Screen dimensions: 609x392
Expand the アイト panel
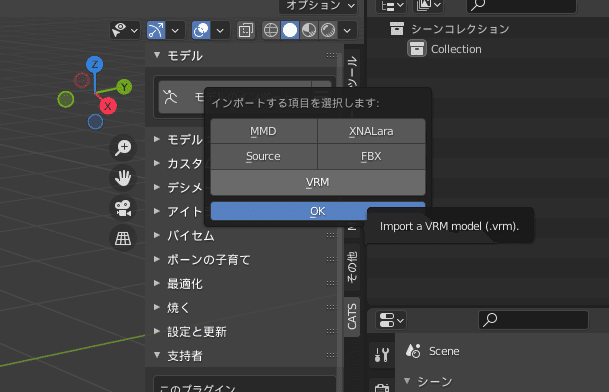157,211
